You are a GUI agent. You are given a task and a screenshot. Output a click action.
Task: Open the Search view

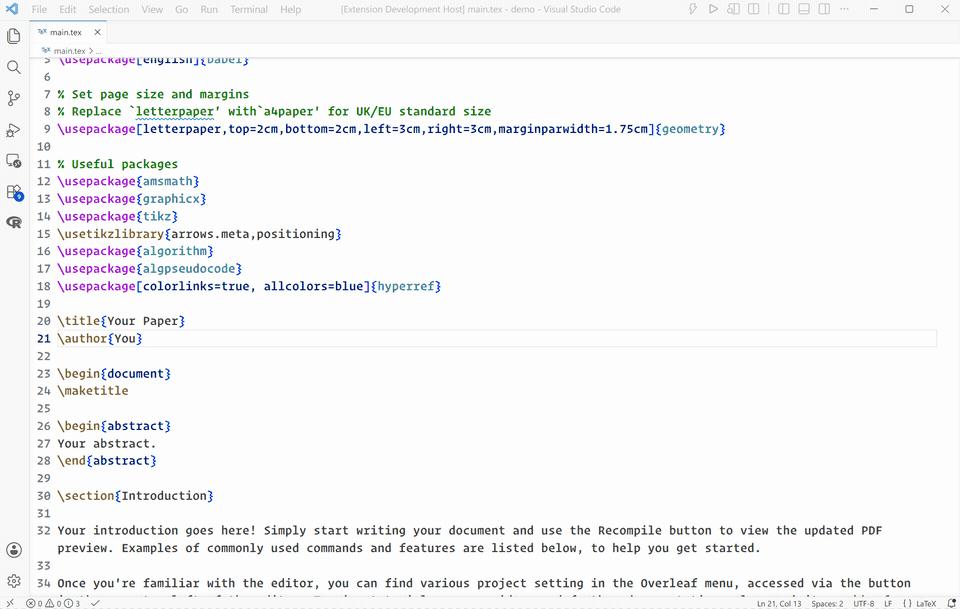[13, 67]
